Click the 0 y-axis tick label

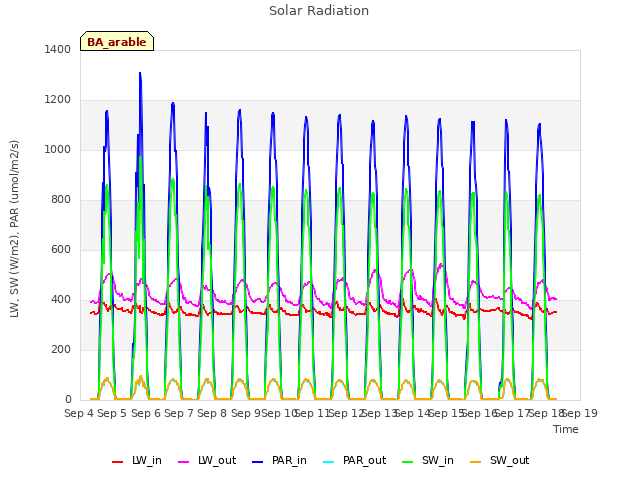click(x=68, y=400)
